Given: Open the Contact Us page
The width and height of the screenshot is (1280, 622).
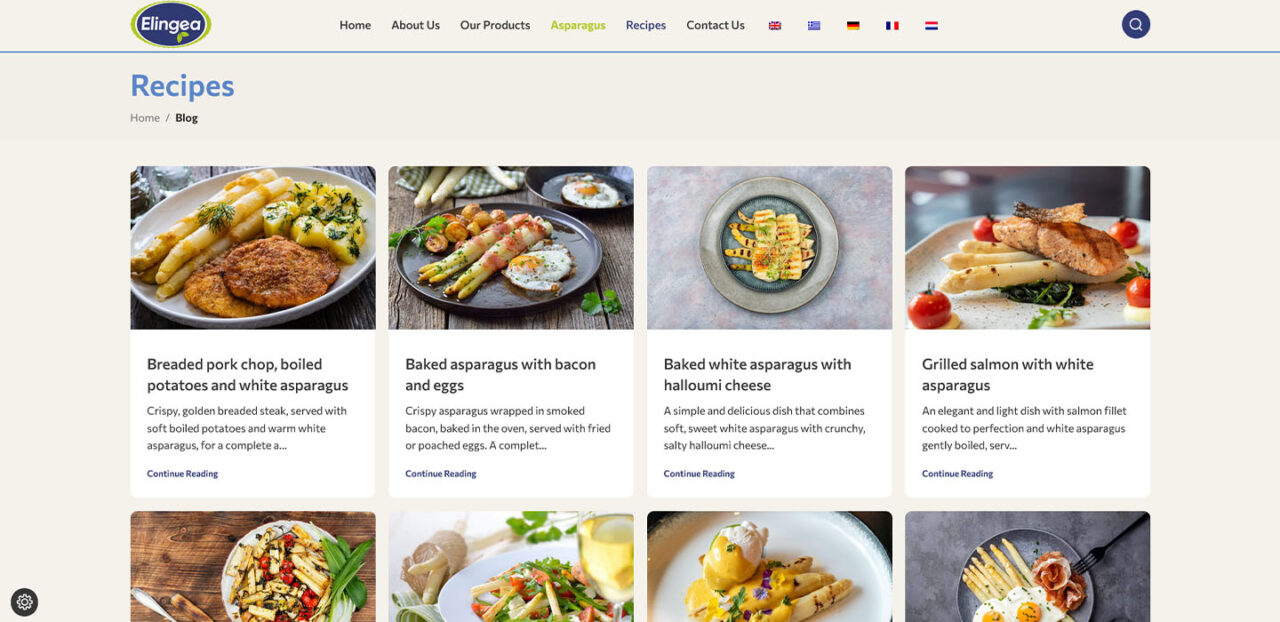Looking at the screenshot, I should (715, 25).
